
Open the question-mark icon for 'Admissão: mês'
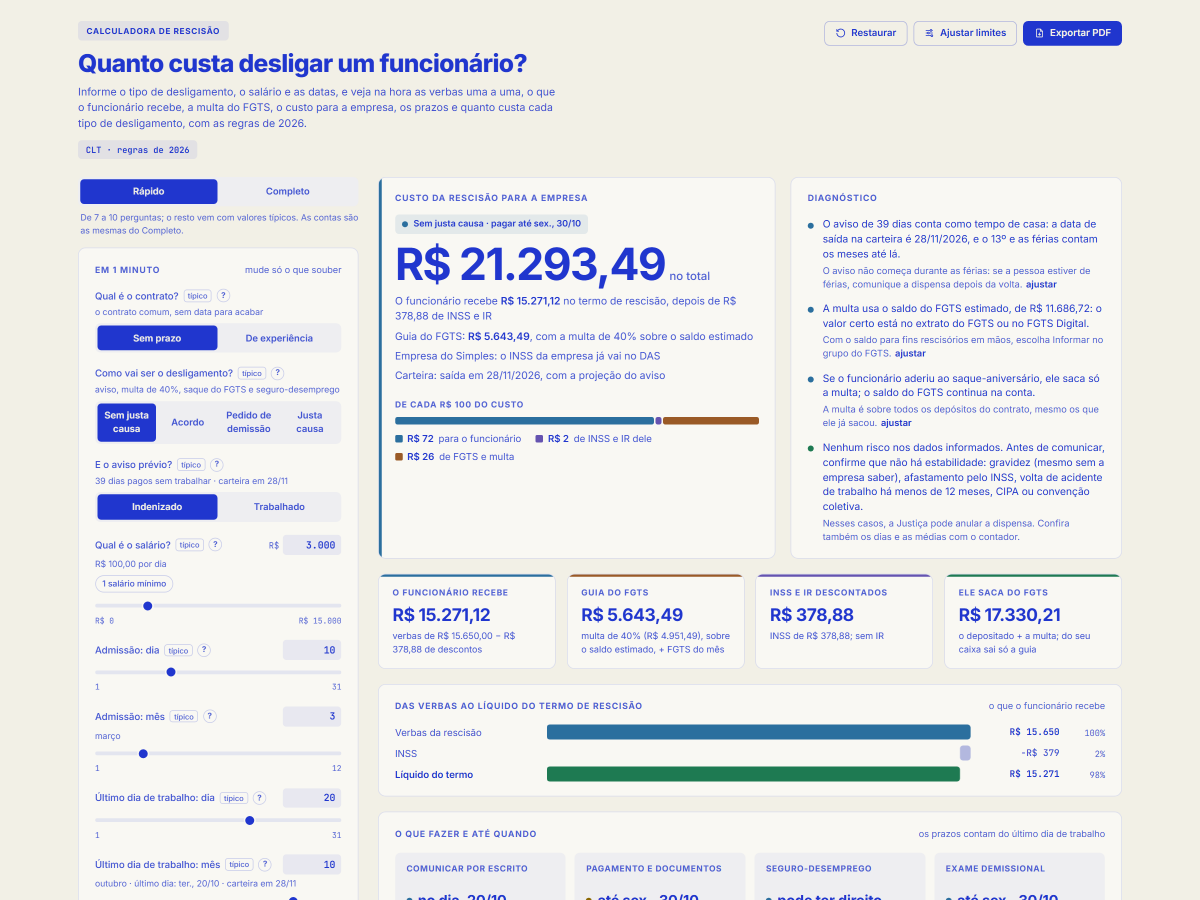tap(210, 716)
